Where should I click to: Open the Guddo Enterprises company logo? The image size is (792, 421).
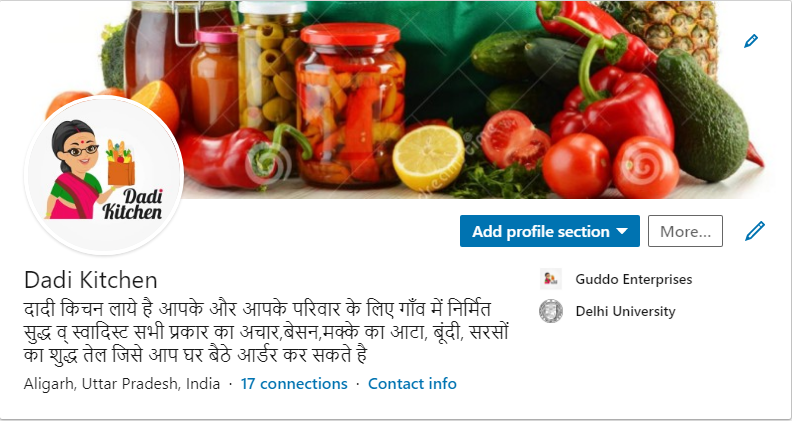[x=551, y=279]
